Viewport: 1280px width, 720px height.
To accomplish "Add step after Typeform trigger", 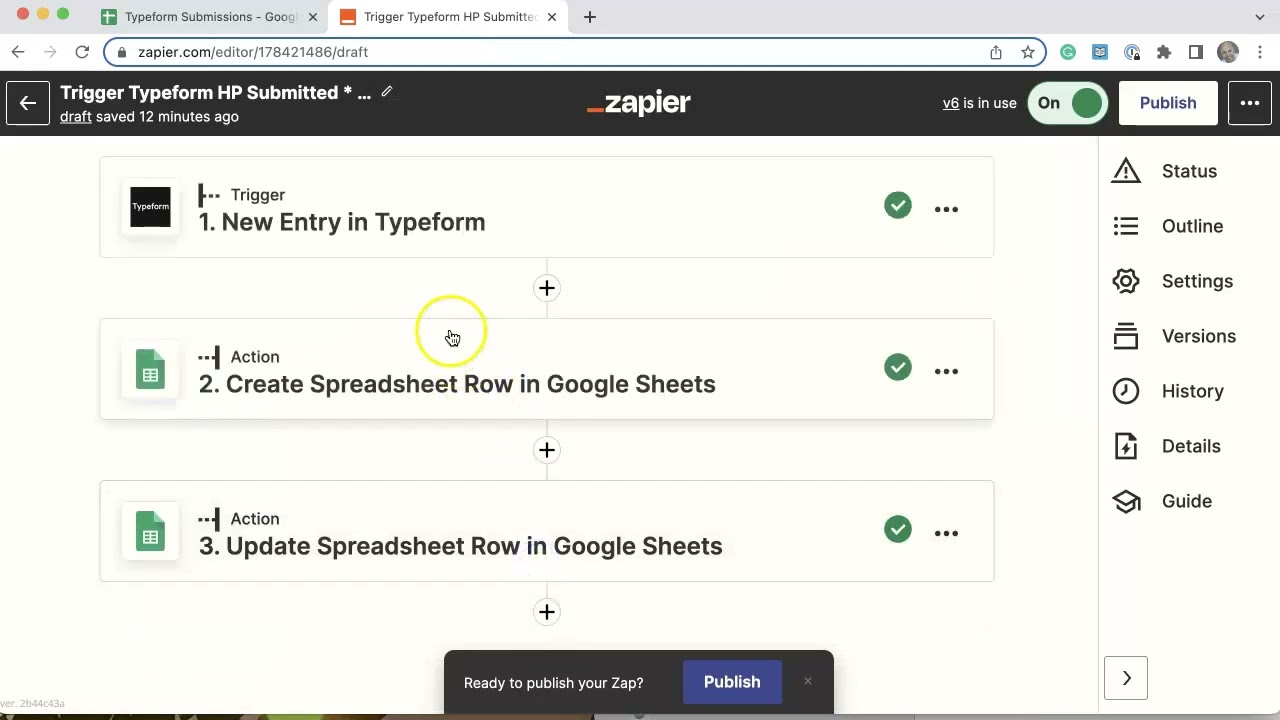I will [x=547, y=288].
